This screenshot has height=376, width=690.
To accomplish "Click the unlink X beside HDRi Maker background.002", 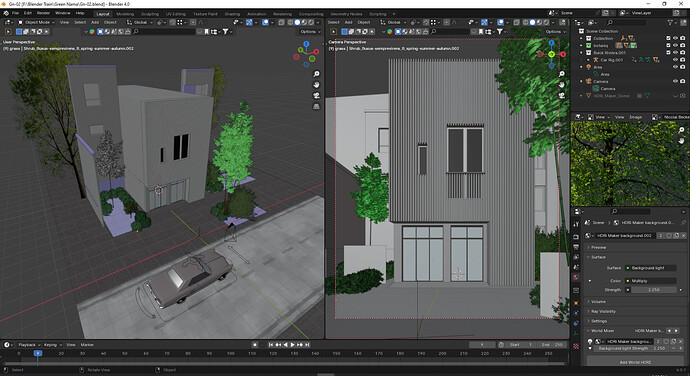I will pos(683,236).
